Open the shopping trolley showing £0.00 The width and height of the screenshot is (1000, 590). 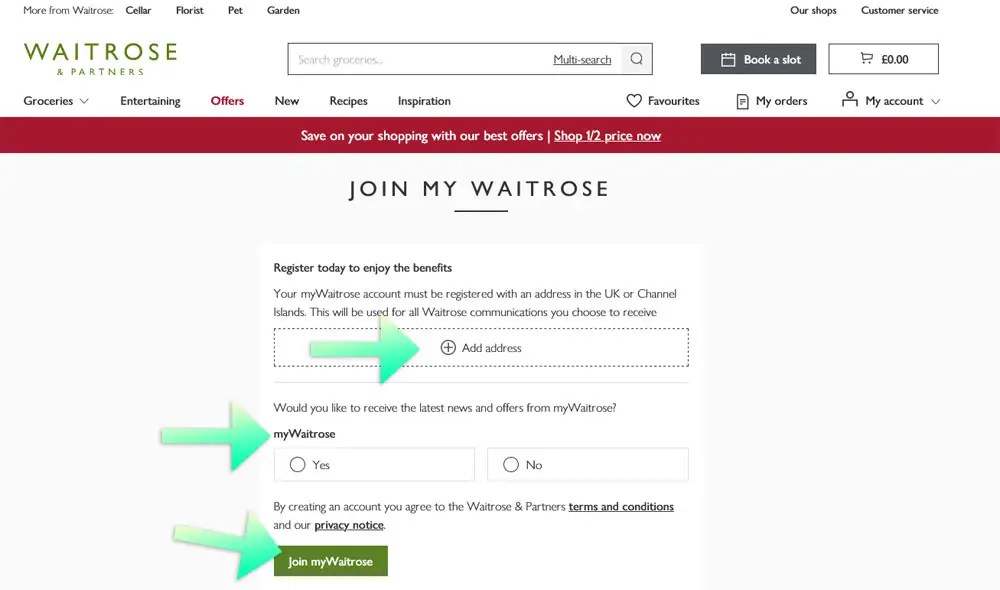[x=884, y=58]
